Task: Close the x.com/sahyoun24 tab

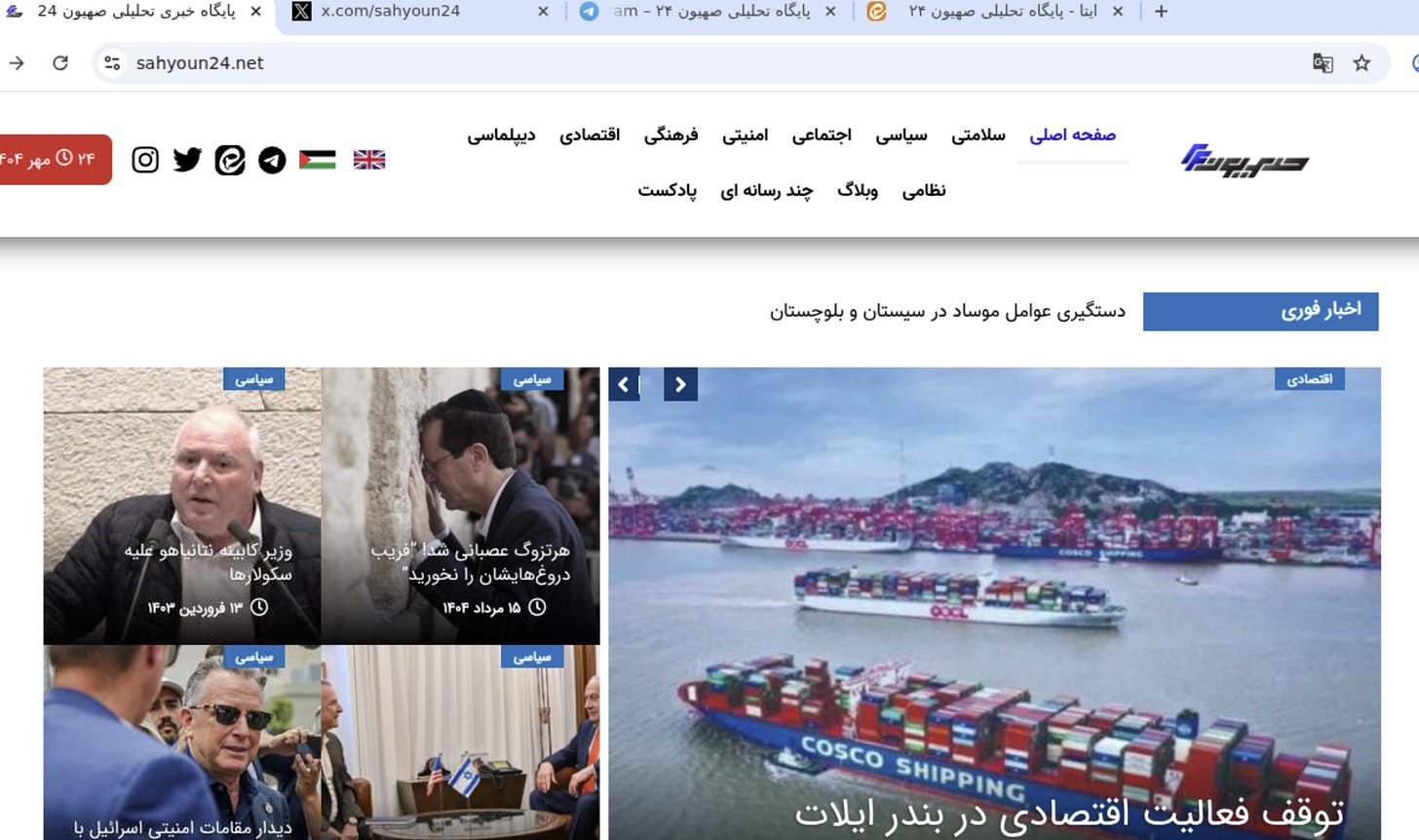Action: tap(543, 12)
